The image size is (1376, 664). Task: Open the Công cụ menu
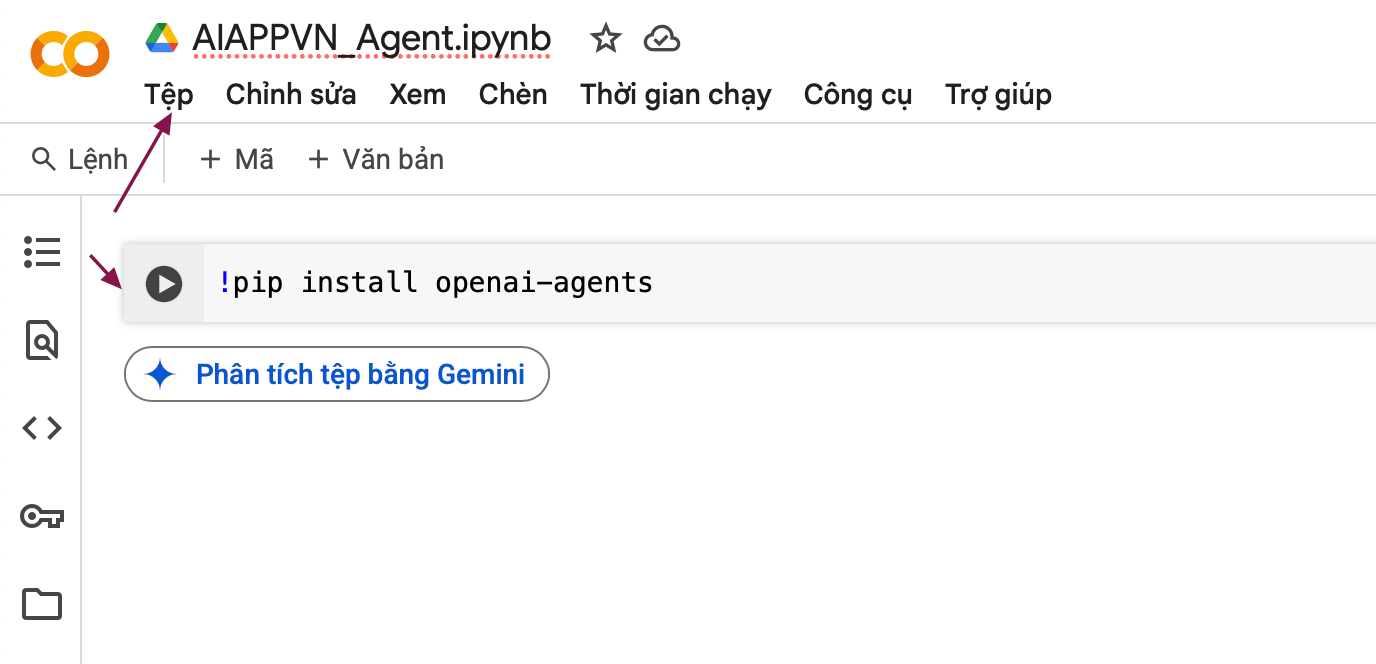pos(858,95)
